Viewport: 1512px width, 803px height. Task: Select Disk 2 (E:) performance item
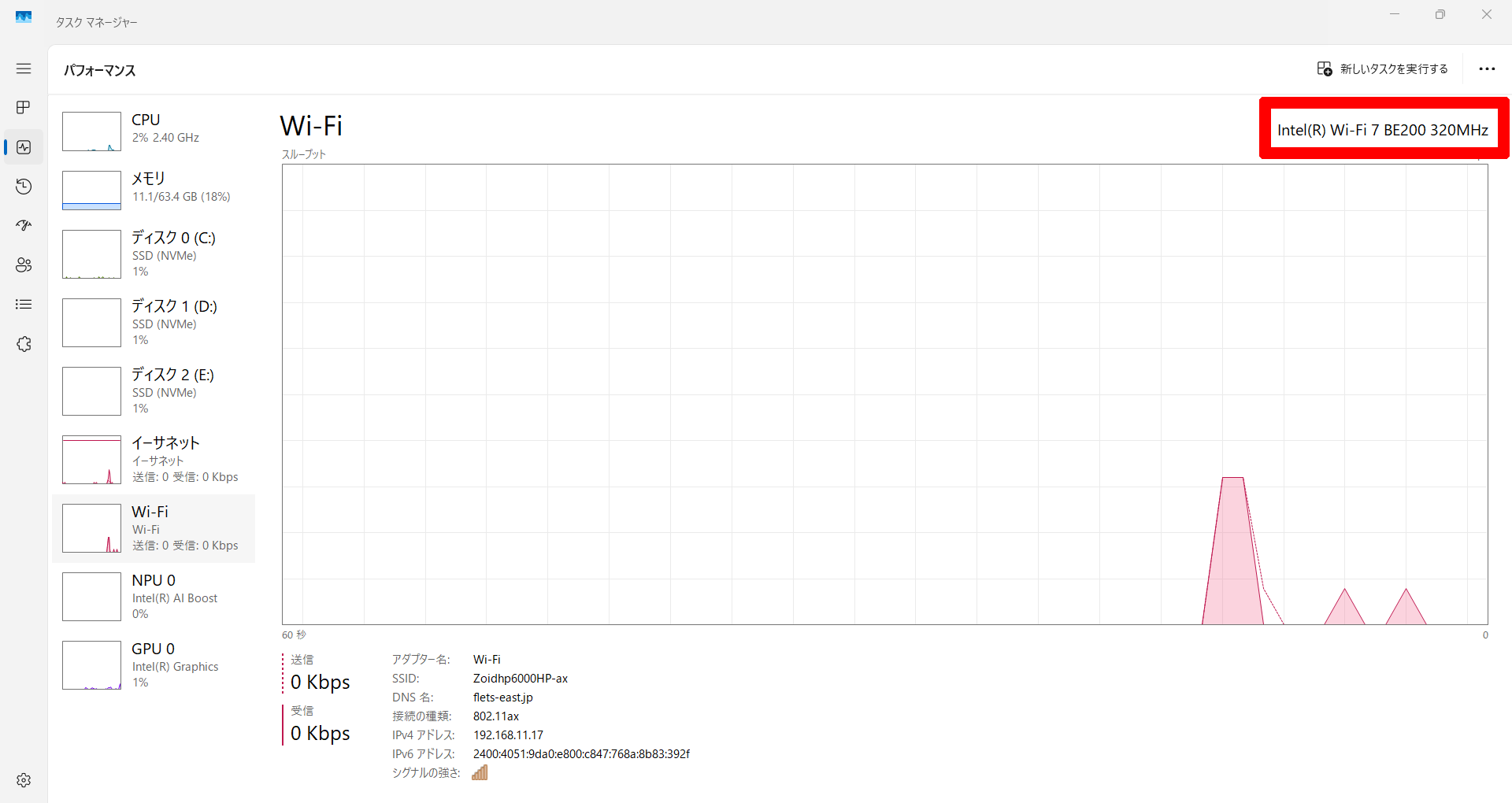point(154,391)
